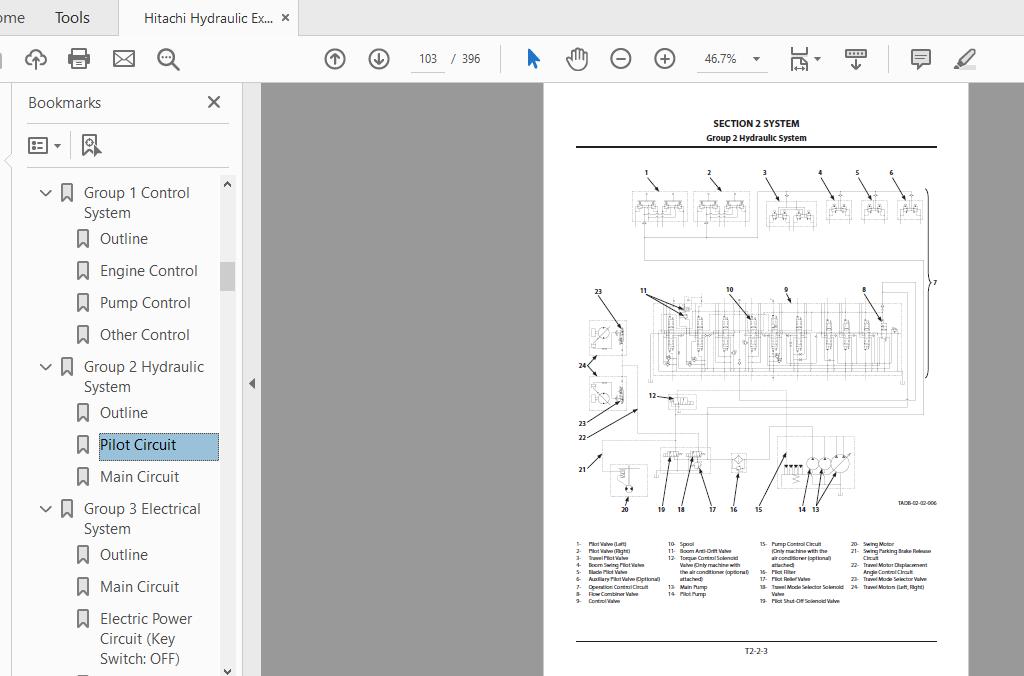This screenshot has height=676, width=1024.
Task: Collapse the Group 1 Control System bookmark
Action: [x=45, y=193]
